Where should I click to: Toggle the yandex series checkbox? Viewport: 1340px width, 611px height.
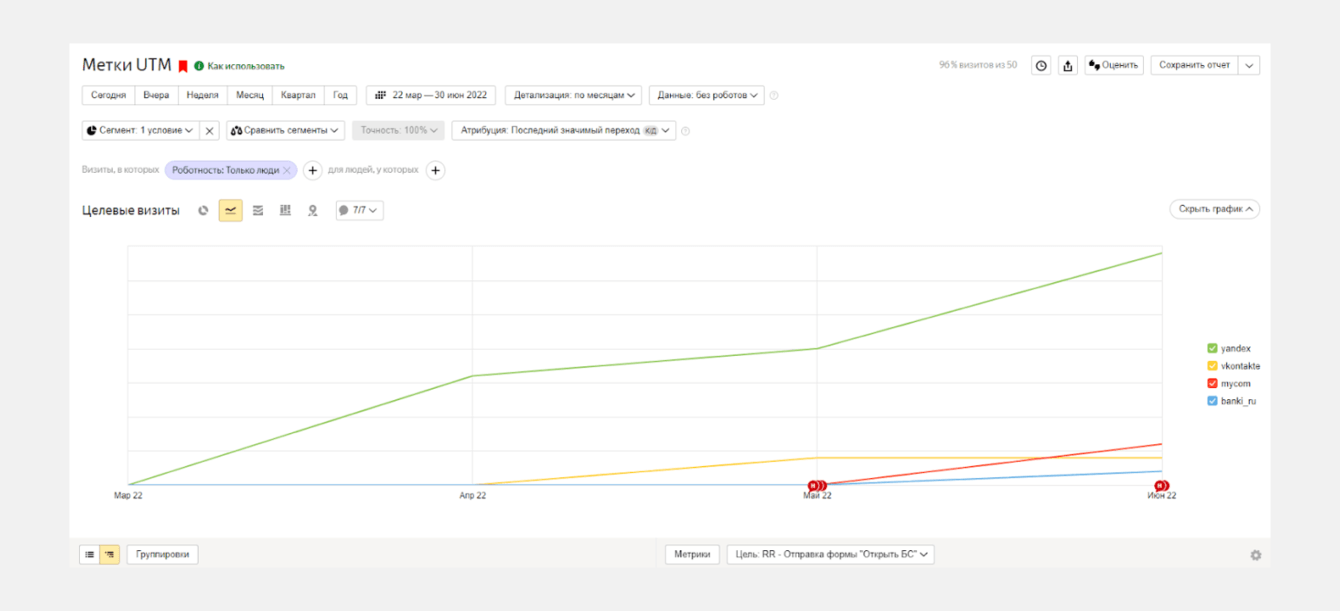pos(1212,348)
